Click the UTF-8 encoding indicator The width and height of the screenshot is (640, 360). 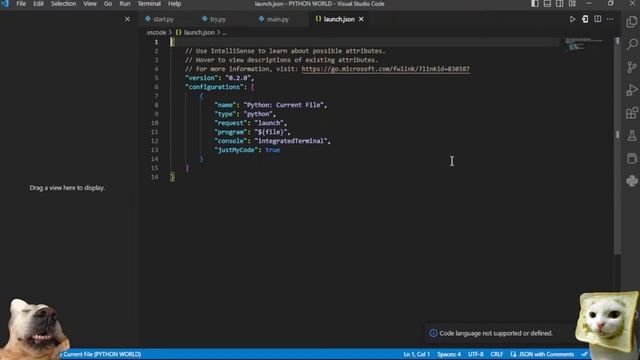click(x=476, y=354)
